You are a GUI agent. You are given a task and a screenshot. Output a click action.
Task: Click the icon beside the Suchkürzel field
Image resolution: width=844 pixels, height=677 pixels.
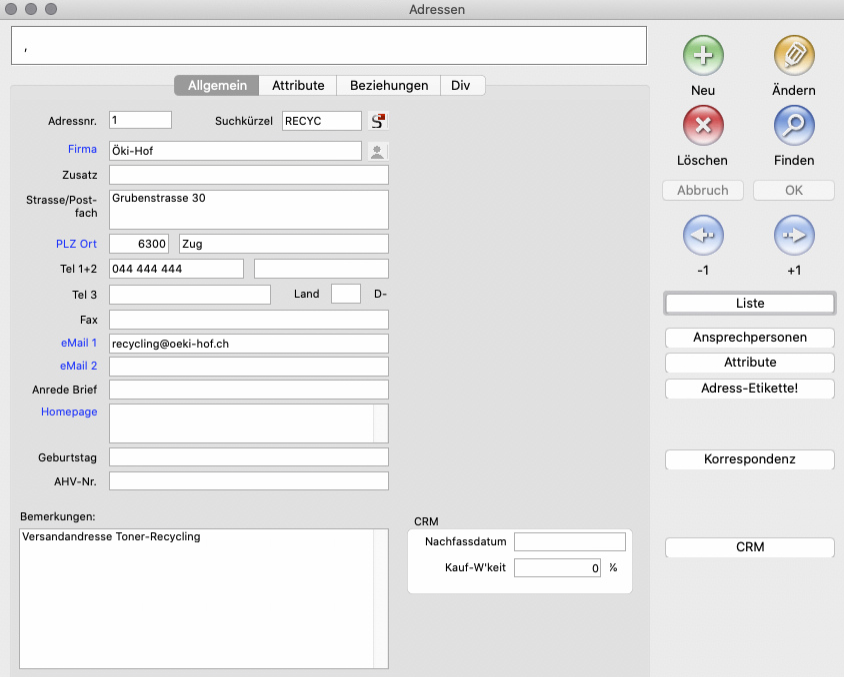pyautogui.click(x=378, y=121)
